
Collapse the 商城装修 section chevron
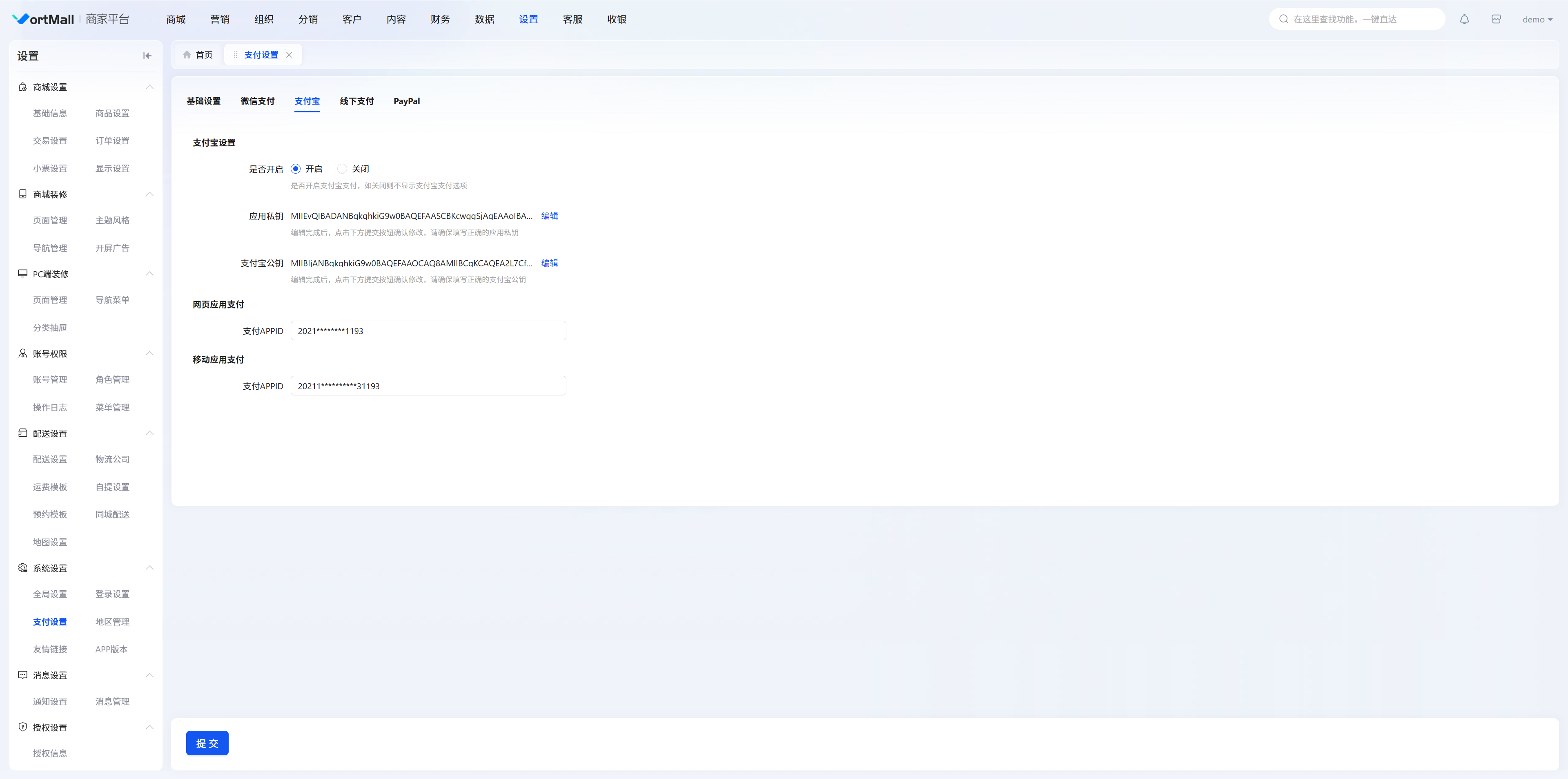pos(149,194)
